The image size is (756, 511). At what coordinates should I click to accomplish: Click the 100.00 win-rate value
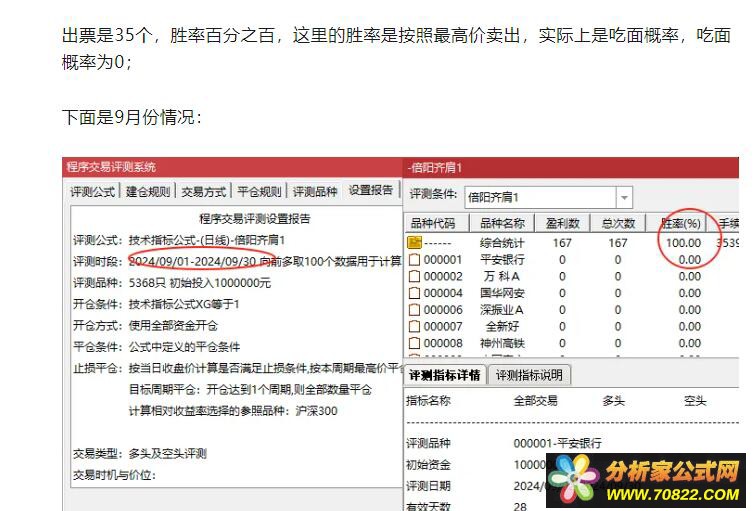coord(683,243)
